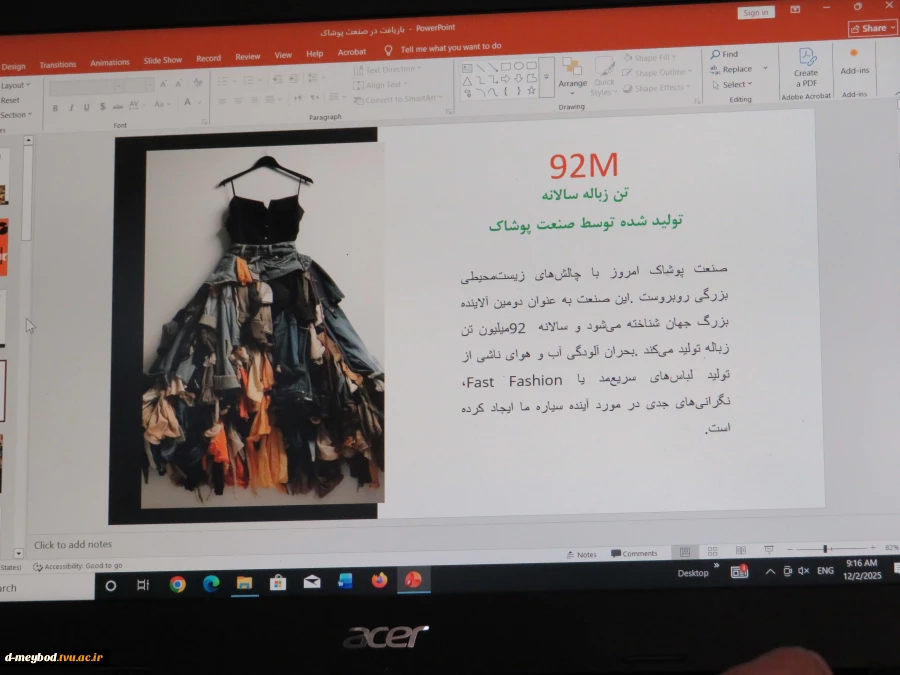This screenshot has height=675, width=900.
Task: Click the Numbering list icon
Action: click(251, 80)
